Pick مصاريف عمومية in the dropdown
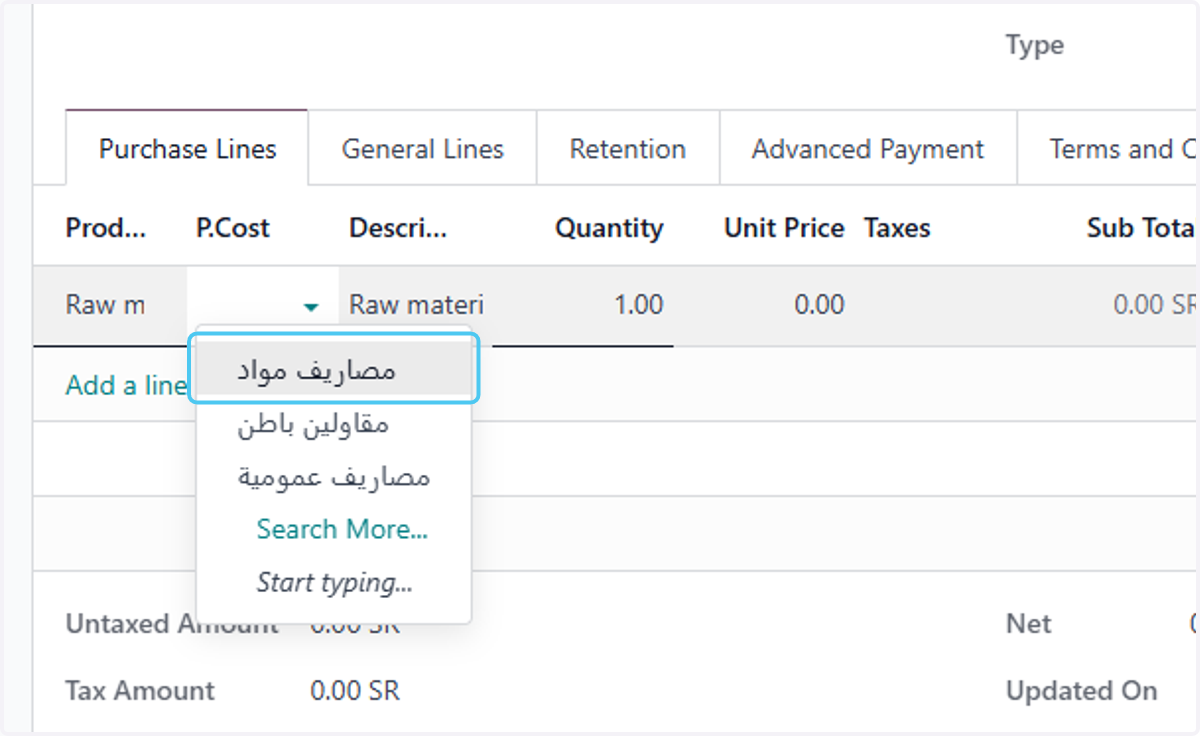 (x=334, y=476)
